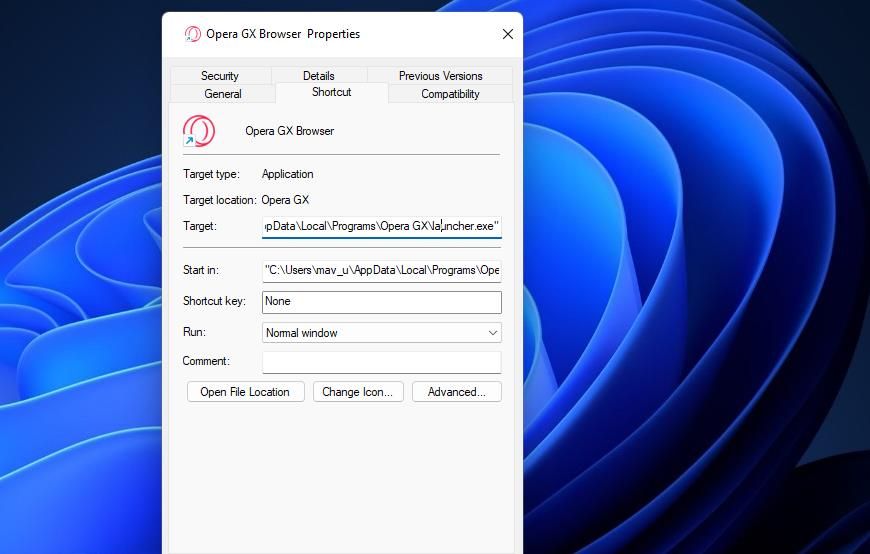Click Open File Location button
Screen dimensions: 870x554
point(245,392)
